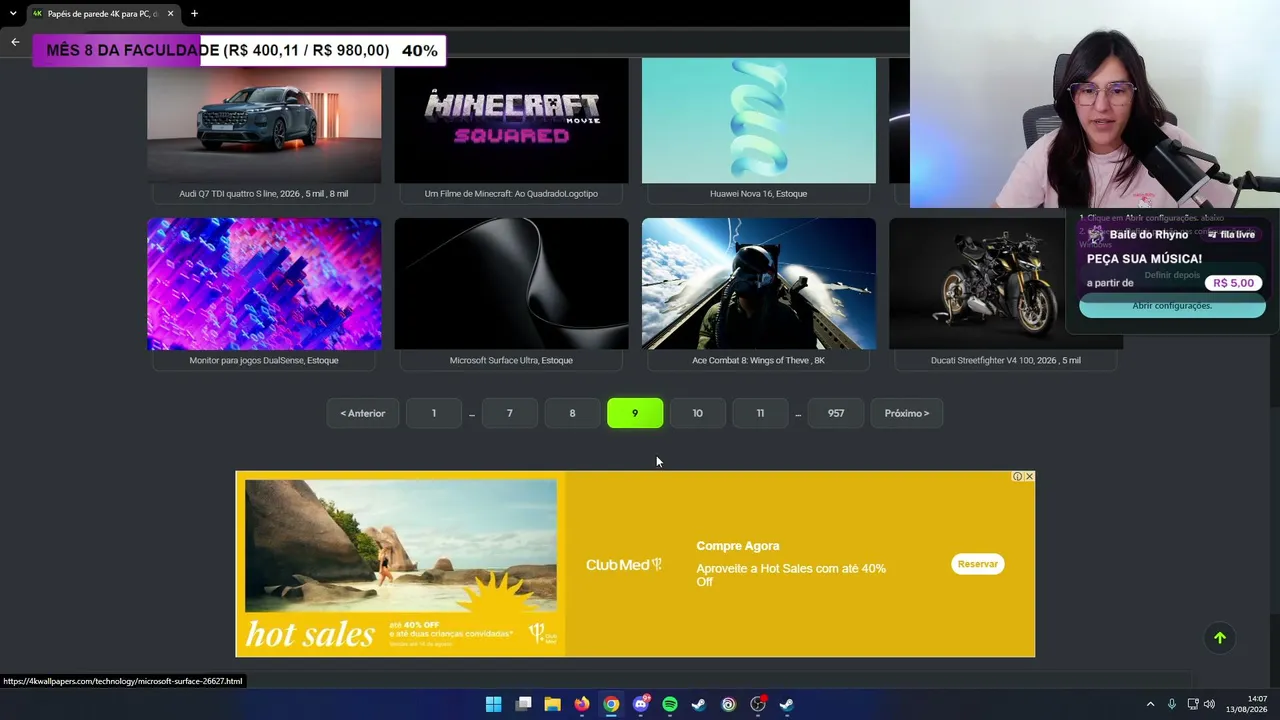Go to the Próximo next page

[907, 413]
